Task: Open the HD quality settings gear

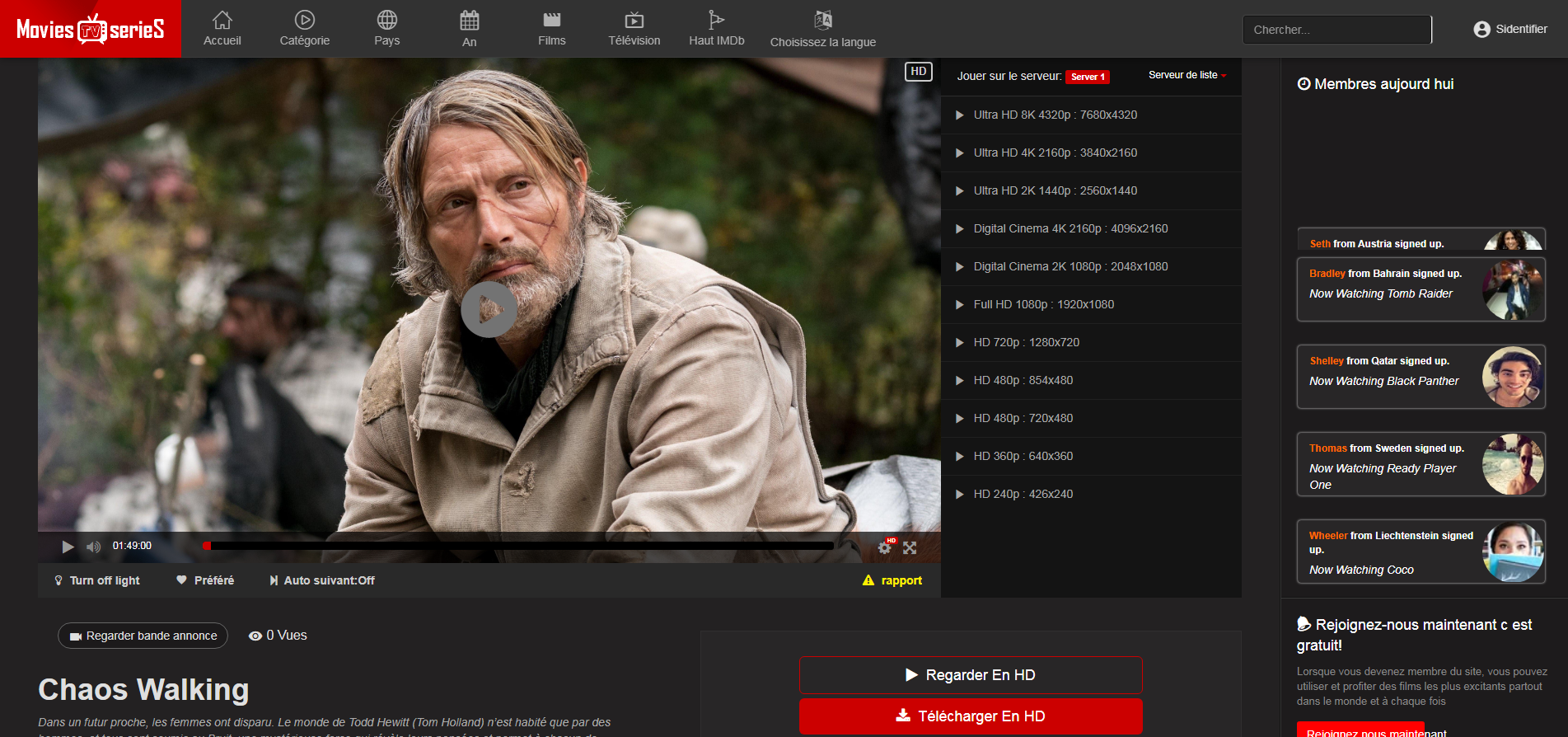Action: click(x=885, y=547)
